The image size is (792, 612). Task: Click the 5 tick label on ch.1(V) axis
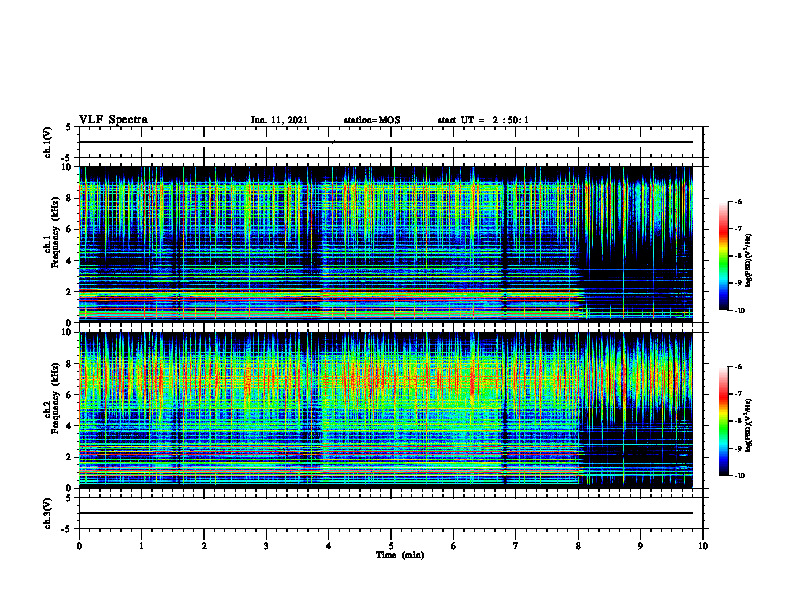coord(69,128)
